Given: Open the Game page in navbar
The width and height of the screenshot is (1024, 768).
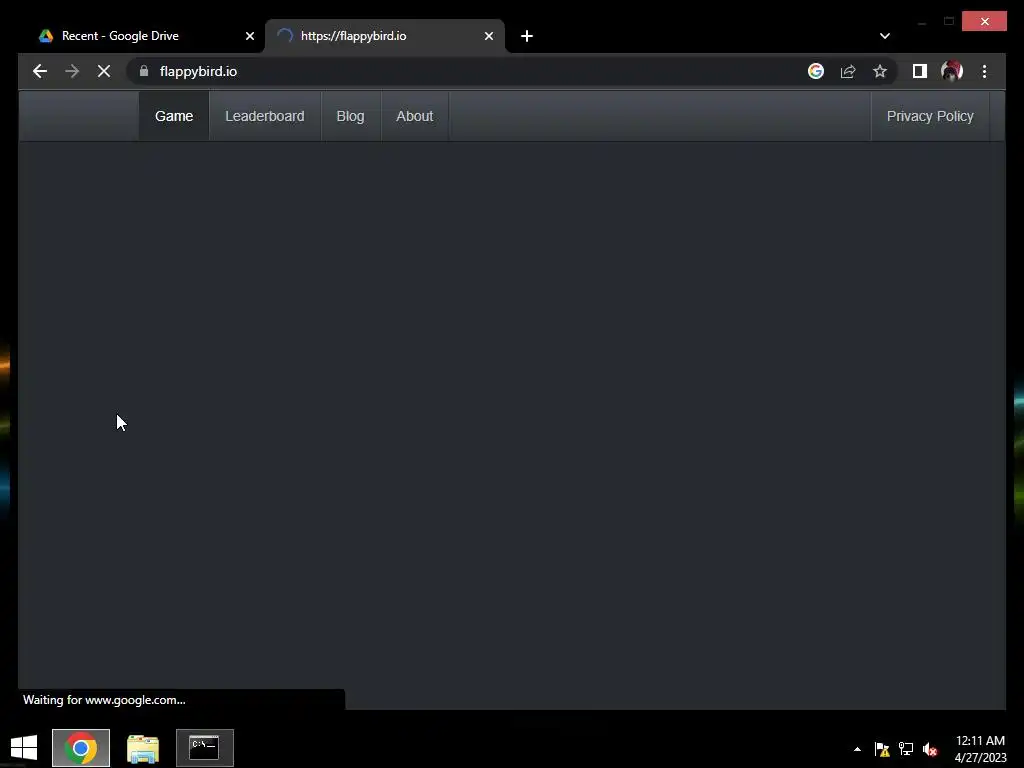Looking at the screenshot, I should [174, 116].
